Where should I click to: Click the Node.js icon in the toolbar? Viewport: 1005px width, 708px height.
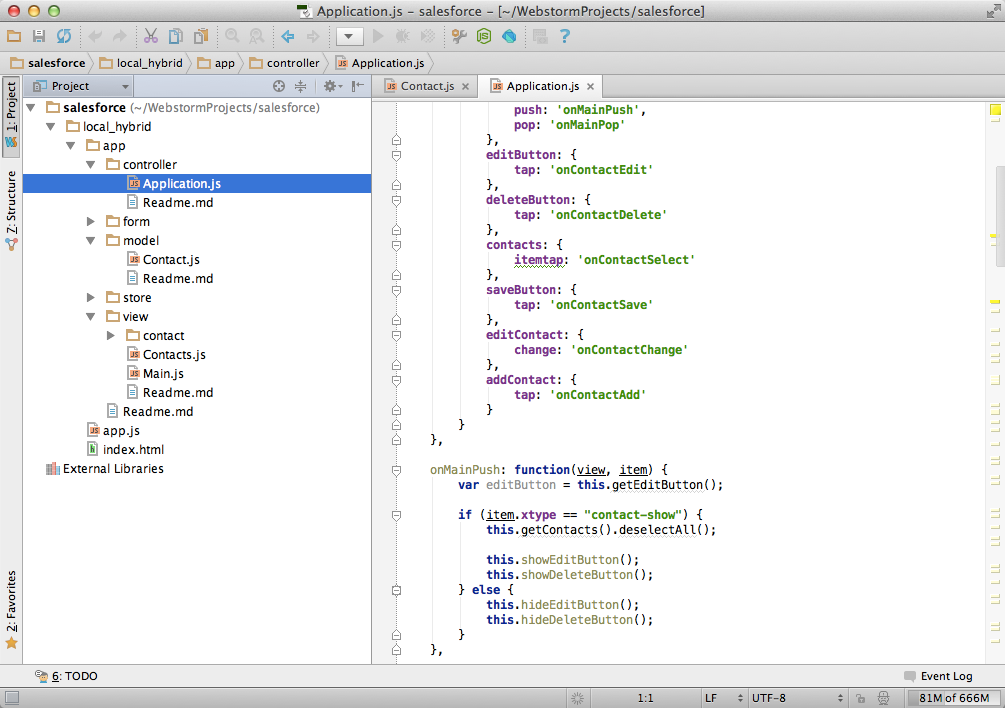click(x=484, y=36)
